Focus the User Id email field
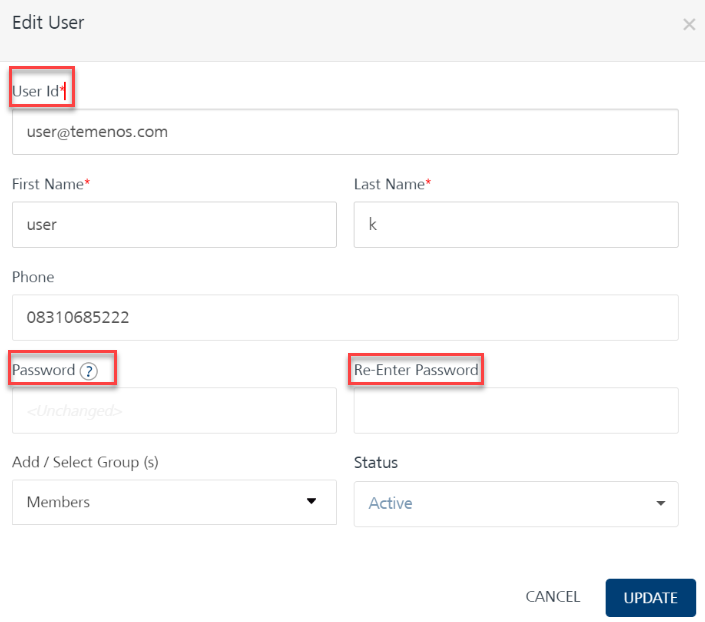The image size is (705, 622). click(x=345, y=132)
